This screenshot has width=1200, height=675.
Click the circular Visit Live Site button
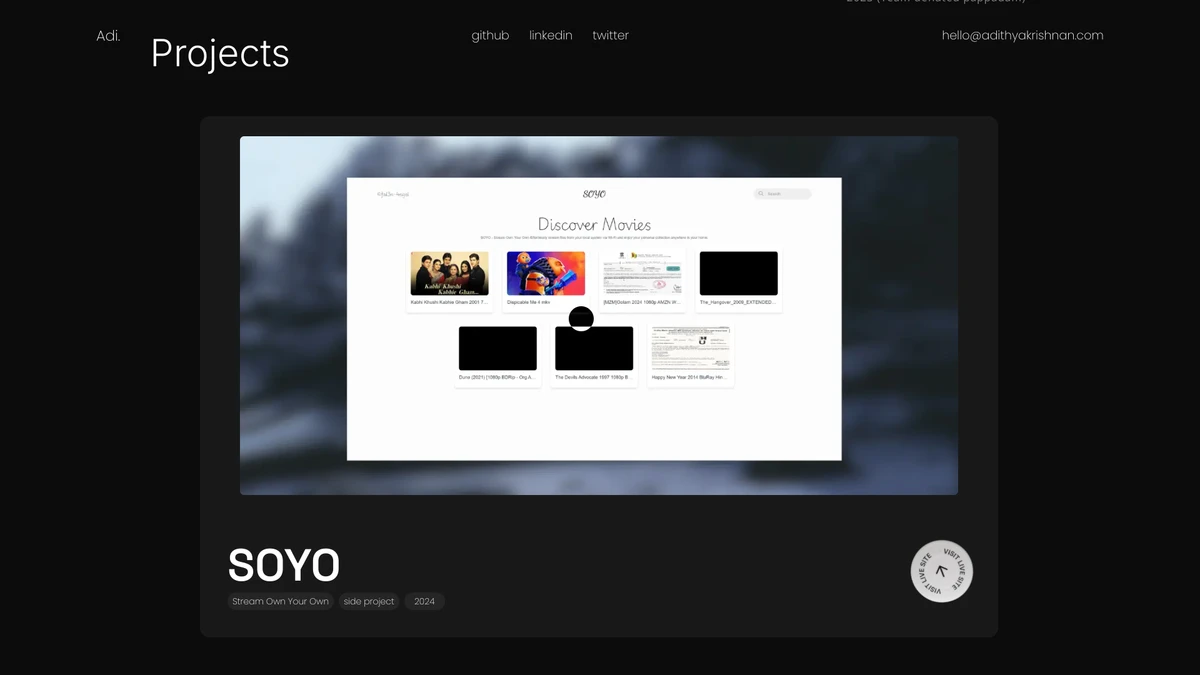tap(941, 572)
